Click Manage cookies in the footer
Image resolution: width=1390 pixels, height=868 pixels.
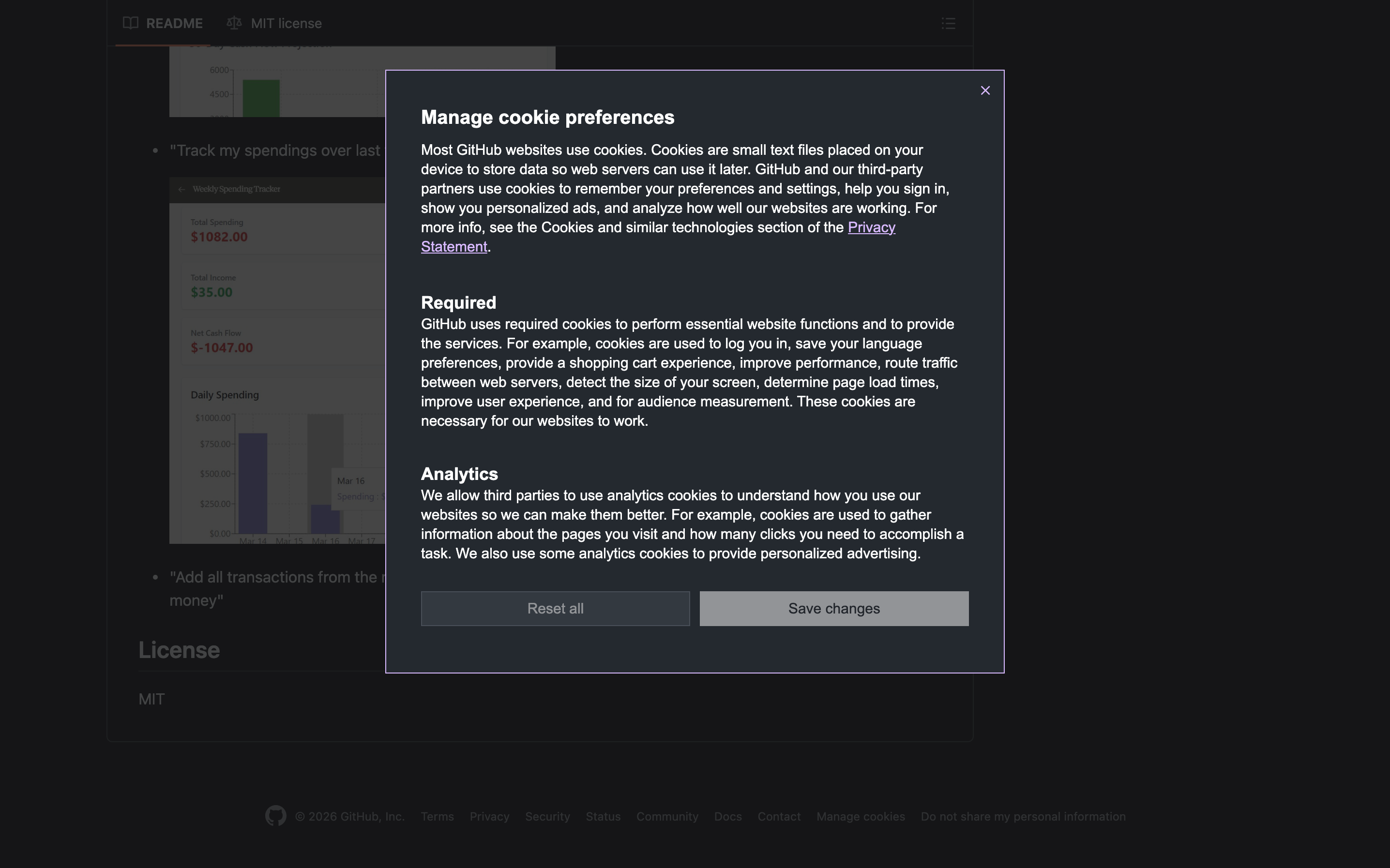coord(860,816)
